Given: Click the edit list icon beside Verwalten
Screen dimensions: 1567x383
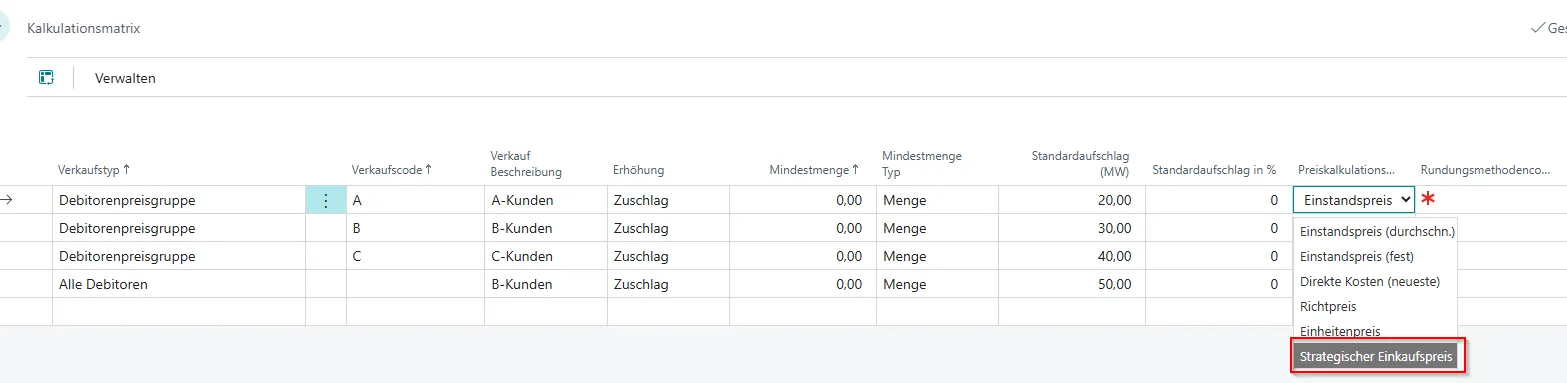Looking at the screenshot, I should pyautogui.click(x=45, y=78).
